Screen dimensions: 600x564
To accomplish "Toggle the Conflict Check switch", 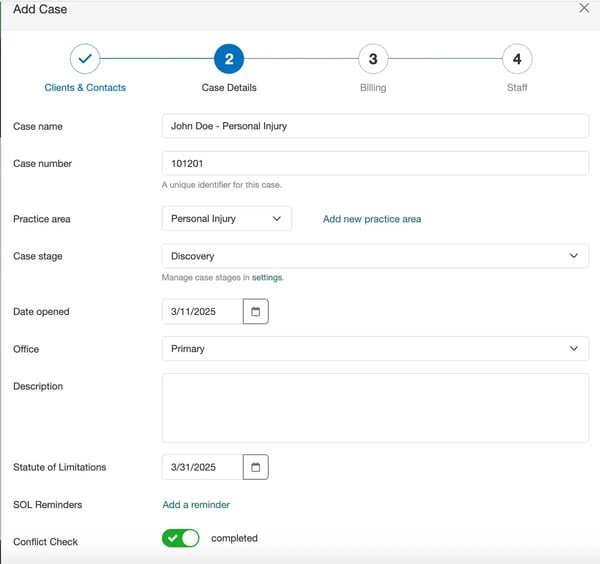I will [x=181, y=538].
